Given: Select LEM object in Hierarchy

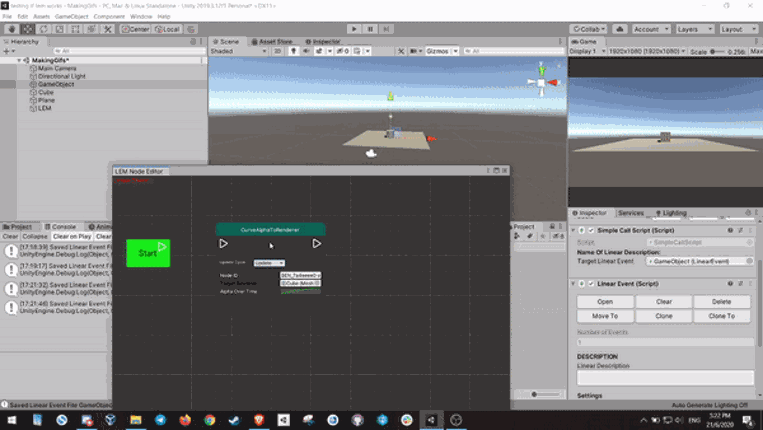Looking at the screenshot, I should 44,108.
